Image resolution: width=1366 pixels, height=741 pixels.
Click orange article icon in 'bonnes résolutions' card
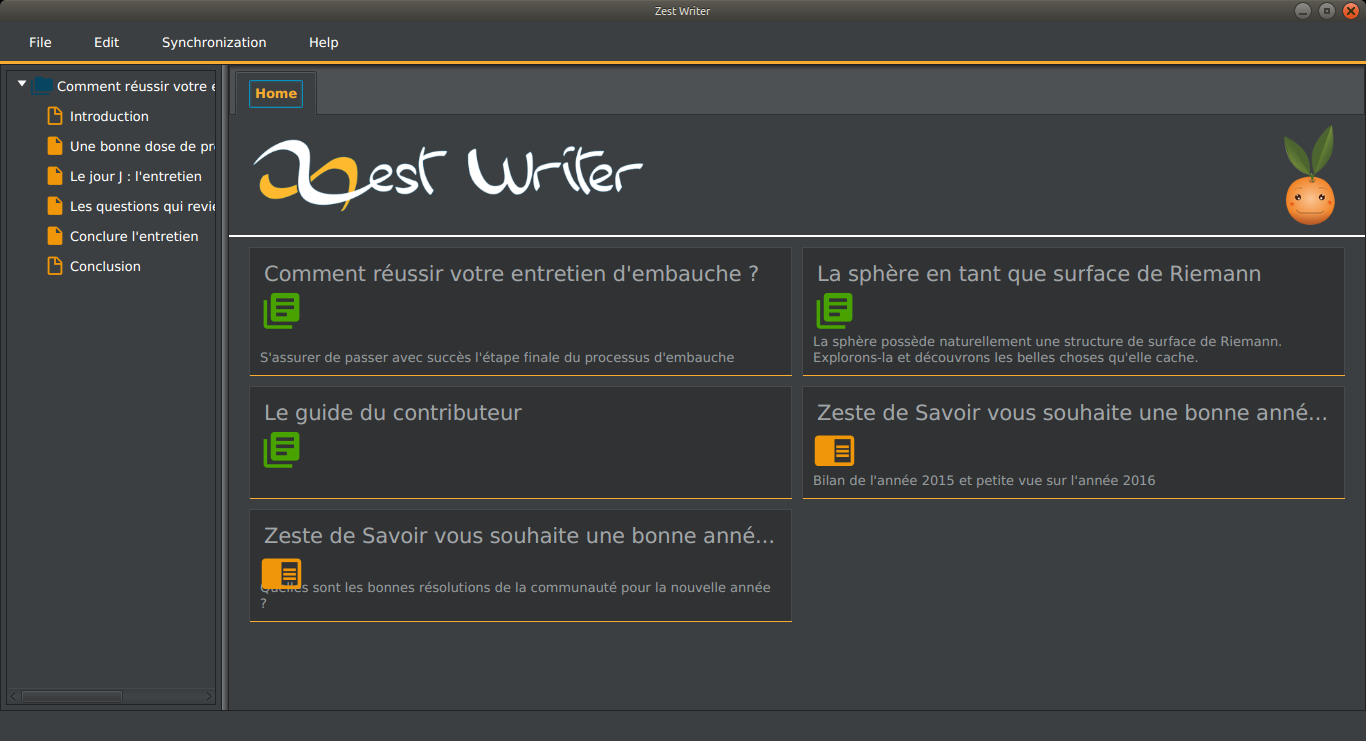tap(282, 573)
